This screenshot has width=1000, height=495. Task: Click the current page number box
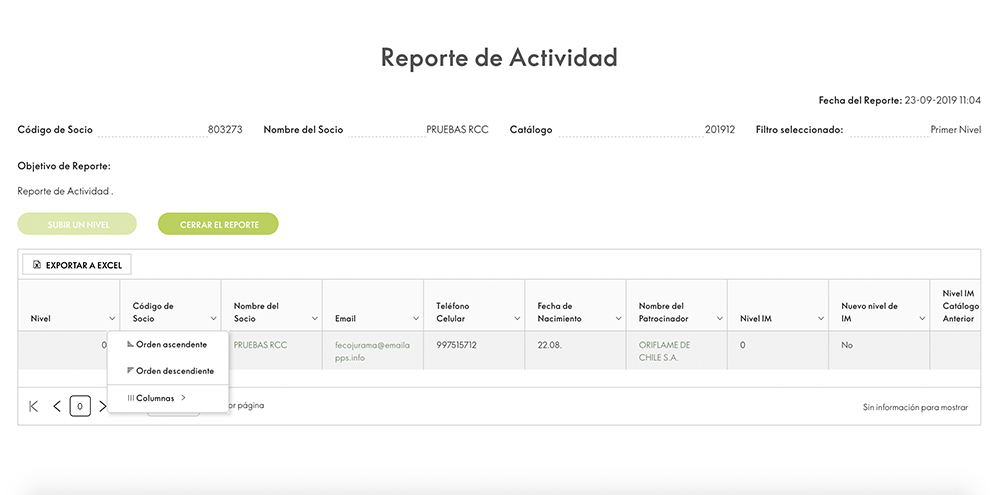(x=80, y=406)
